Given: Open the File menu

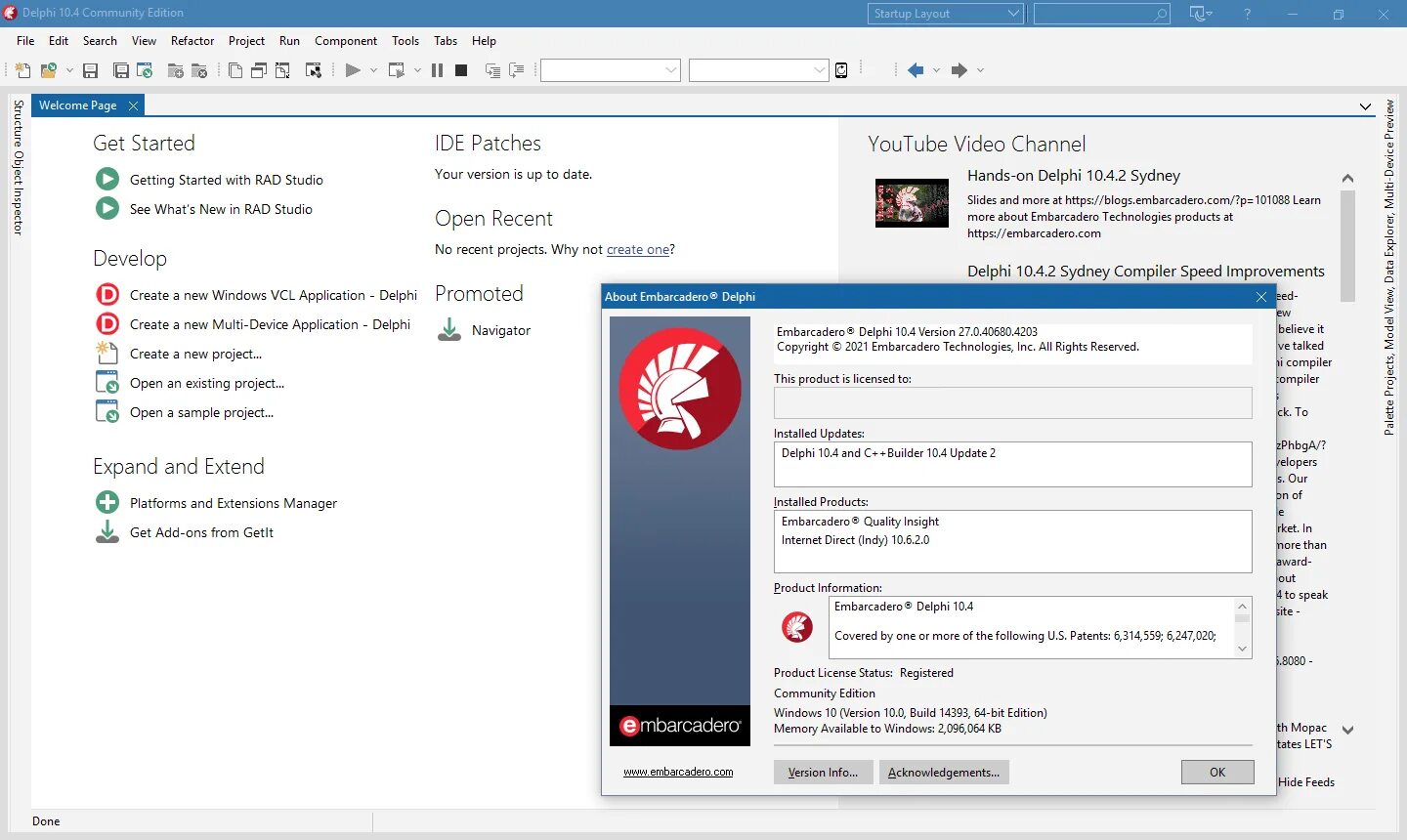Looking at the screenshot, I should (25, 41).
